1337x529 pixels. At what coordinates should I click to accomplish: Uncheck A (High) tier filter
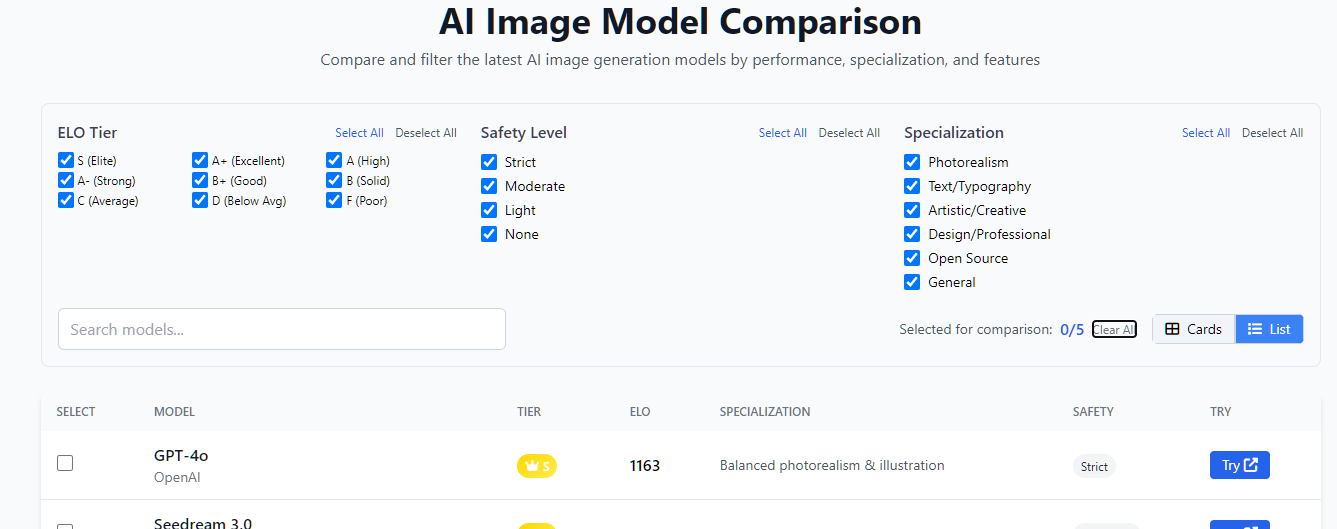pyautogui.click(x=334, y=160)
